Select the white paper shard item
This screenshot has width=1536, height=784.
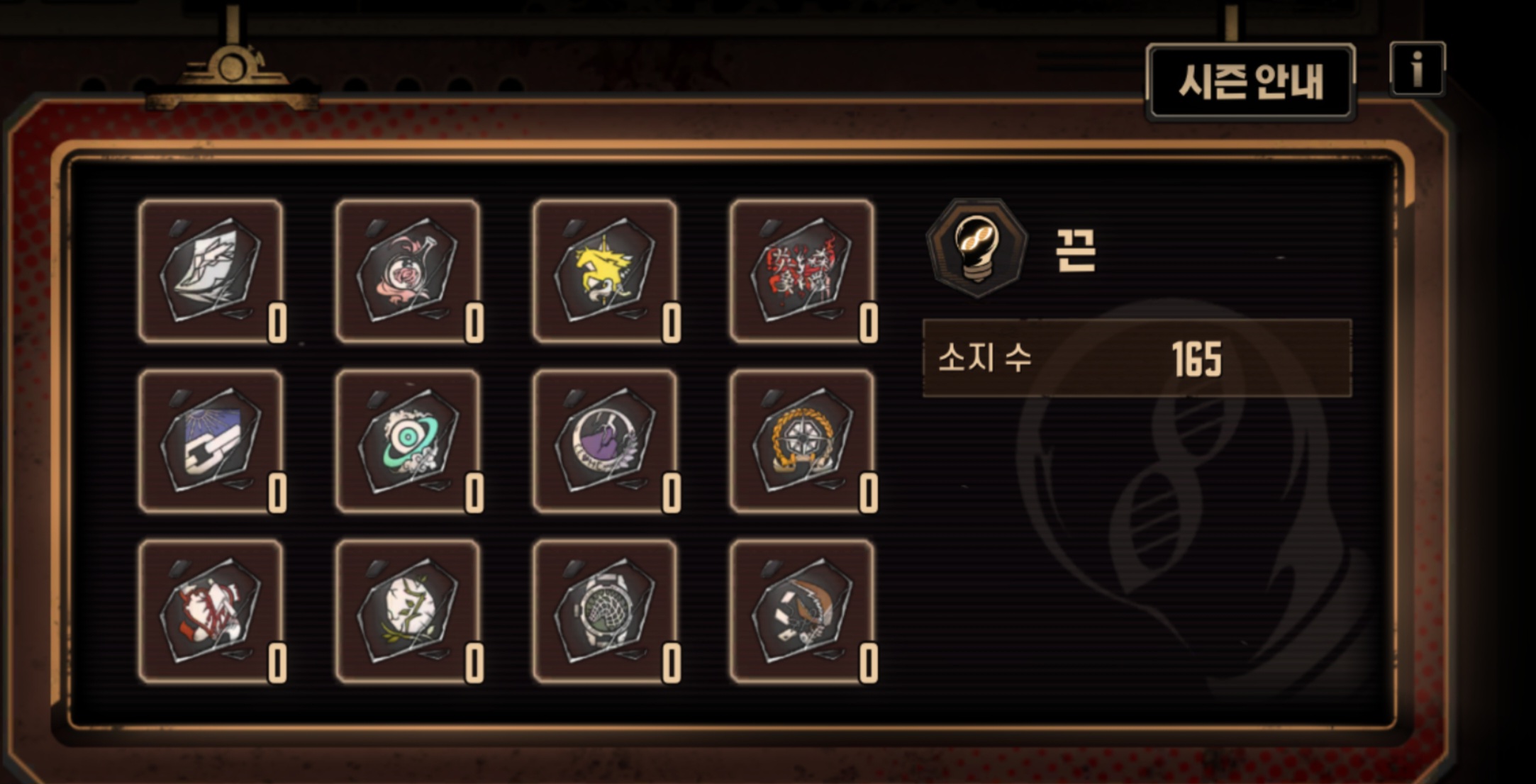[211, 271]
